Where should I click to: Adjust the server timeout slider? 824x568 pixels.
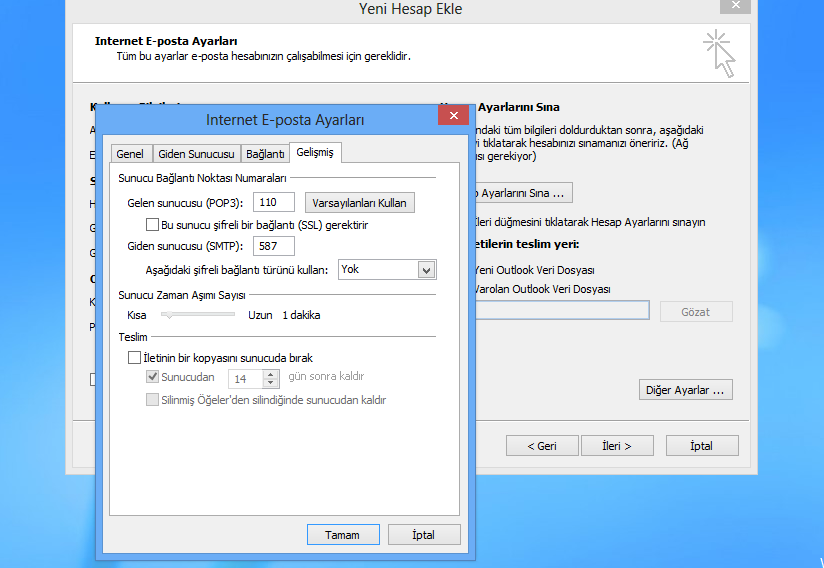(169, 315)
